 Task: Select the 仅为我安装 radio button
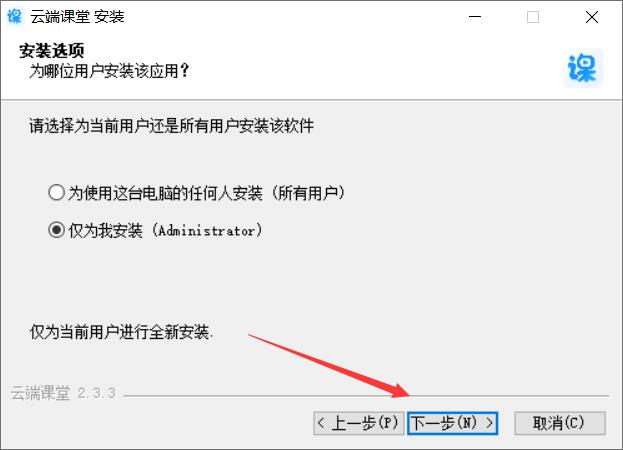click(56, 230)
